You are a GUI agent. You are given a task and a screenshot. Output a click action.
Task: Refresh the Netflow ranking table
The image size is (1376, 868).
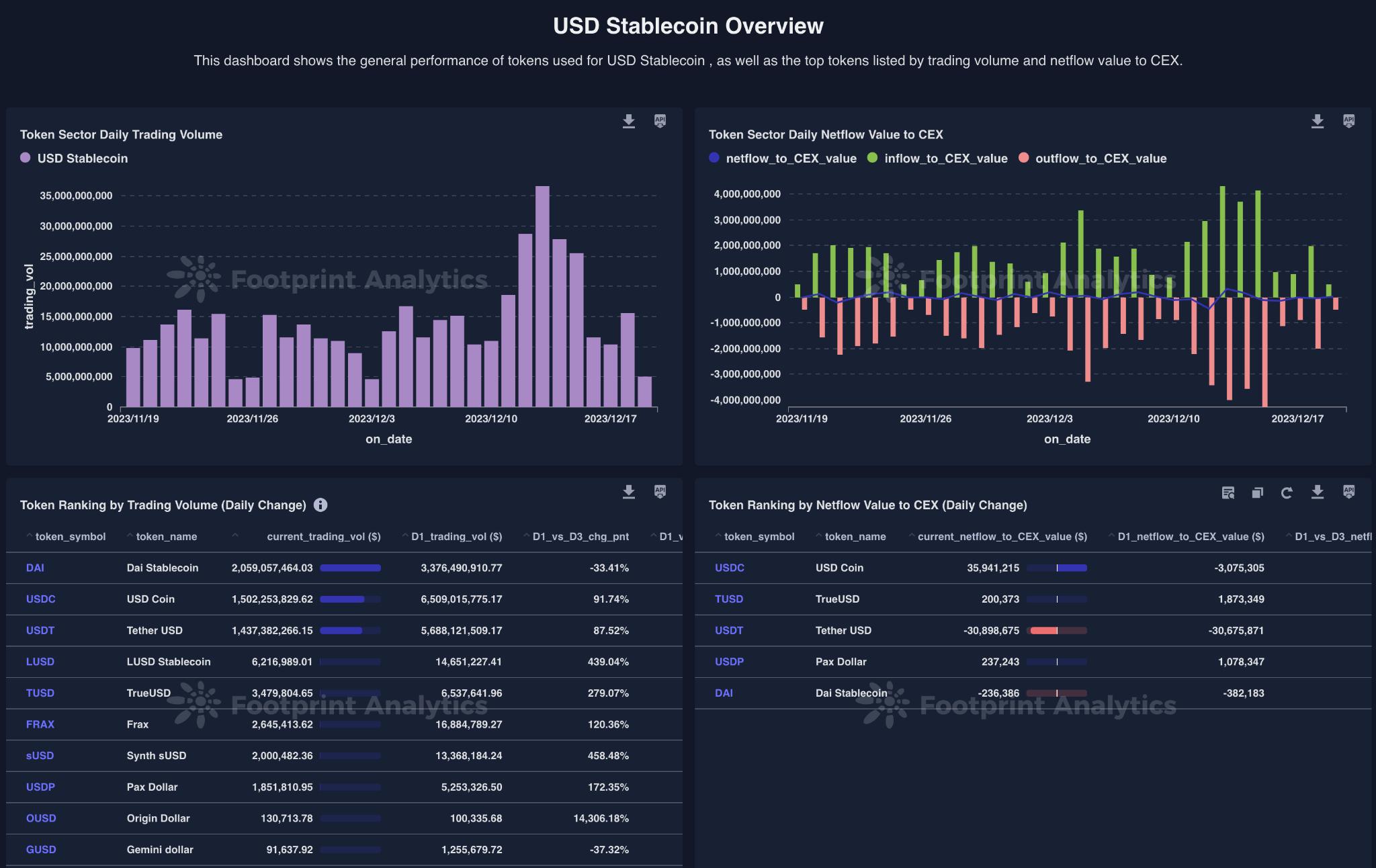[x=1286, y=492]
